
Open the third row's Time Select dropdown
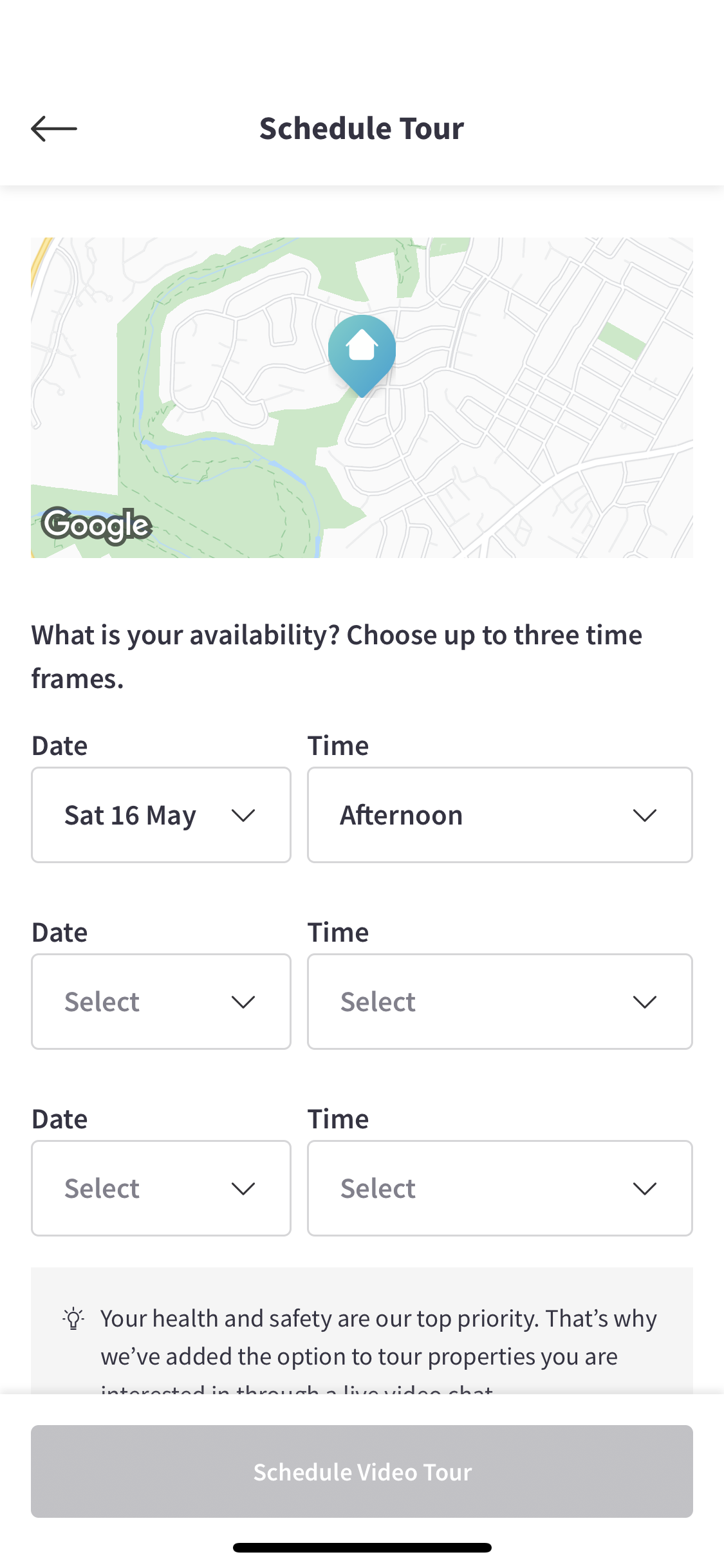pos(499,1188)
